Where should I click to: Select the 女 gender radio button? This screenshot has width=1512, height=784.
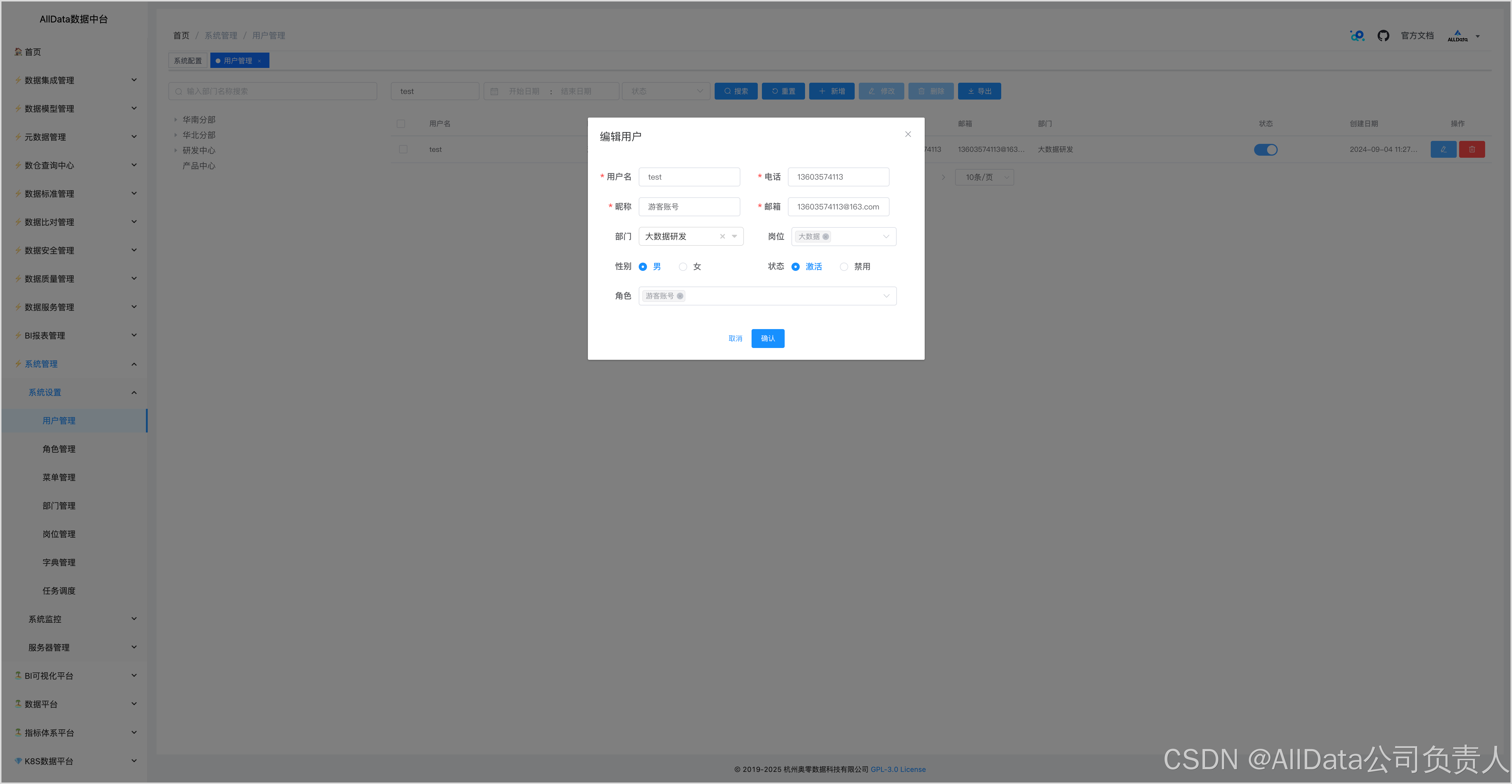pyautogui.click(x=683, y=266)
